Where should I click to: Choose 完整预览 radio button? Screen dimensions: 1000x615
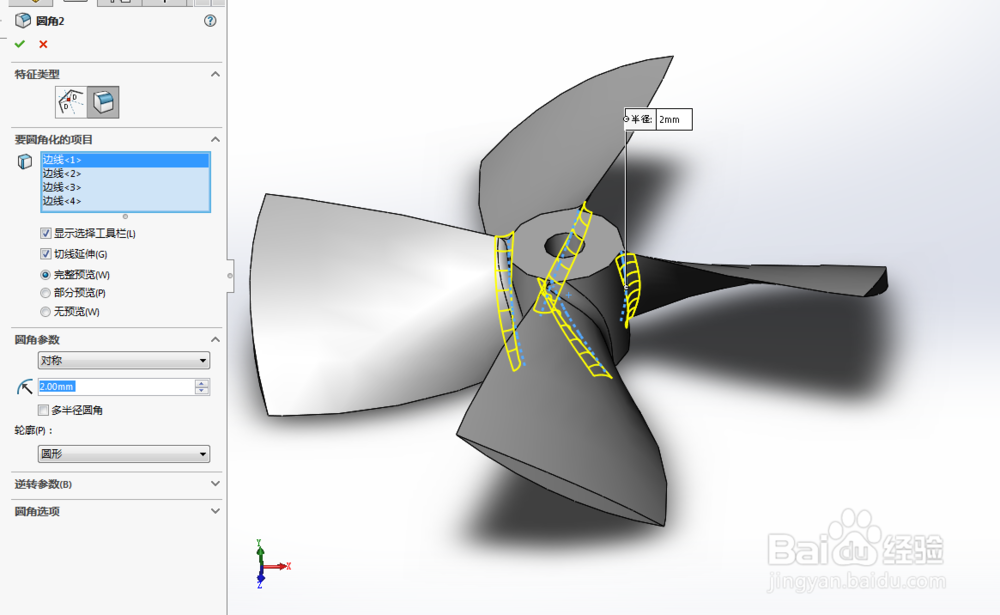45,275
